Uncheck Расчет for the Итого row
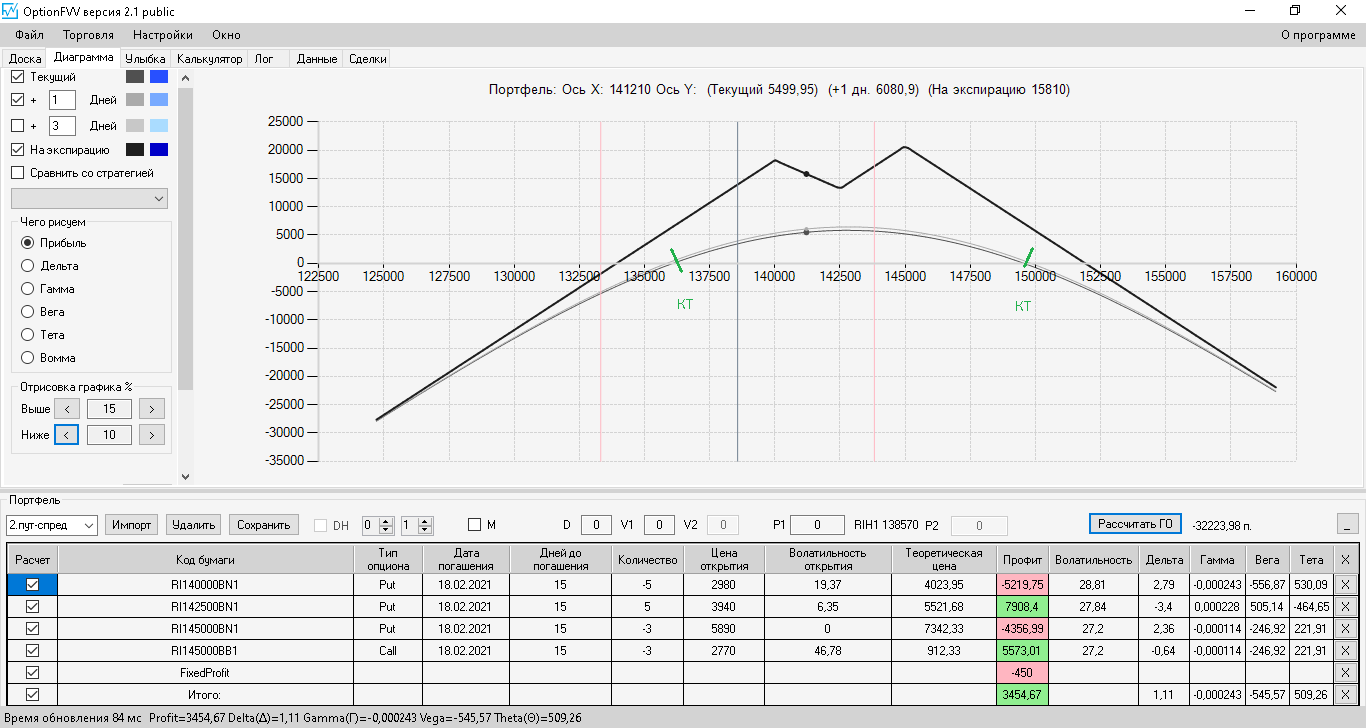The width and height of the screenshot is (1366, 728). [x=32, y=695]
